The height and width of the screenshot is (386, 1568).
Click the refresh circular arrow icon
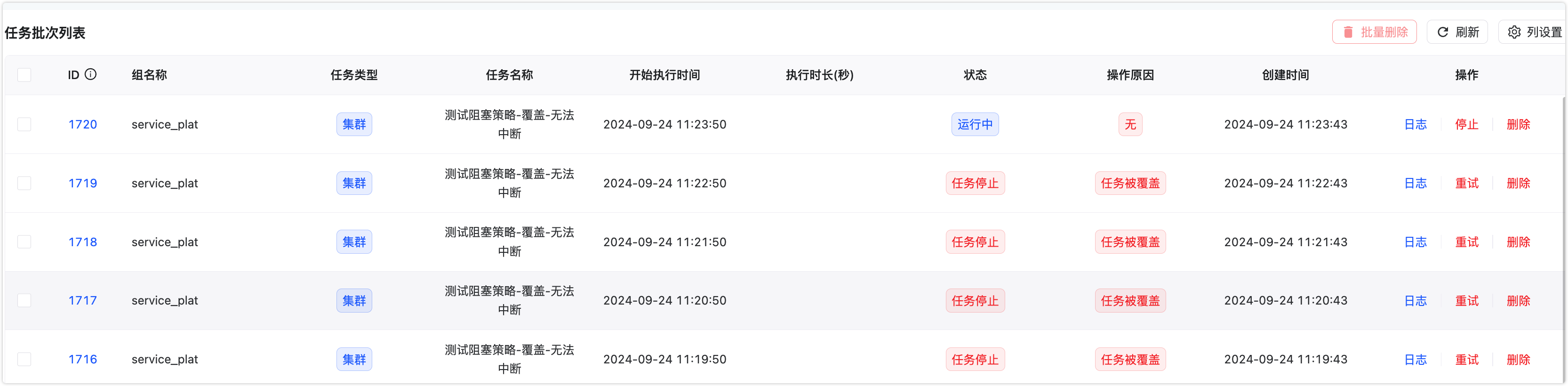pos(1443,32)
